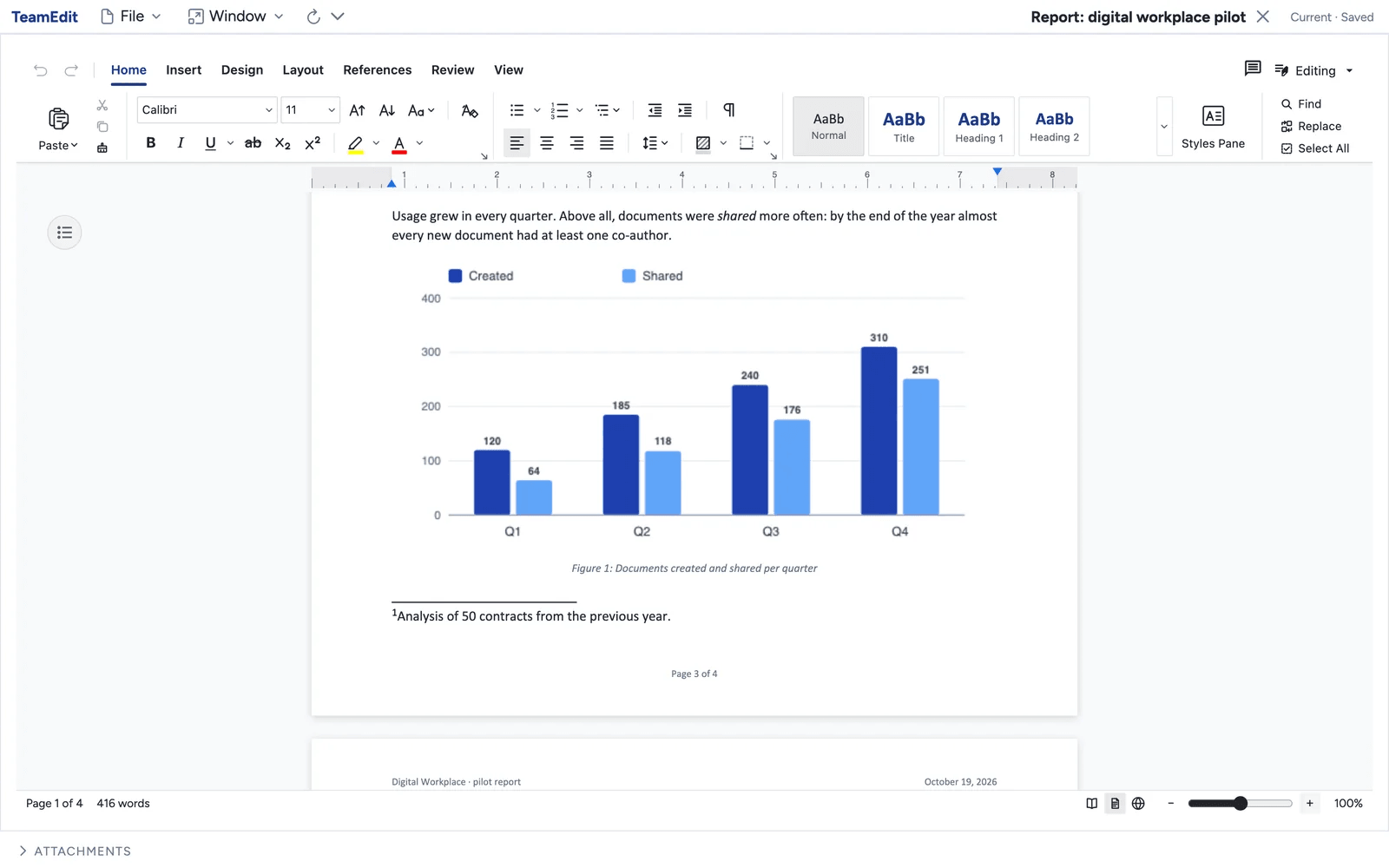Image resolution: width=1389 pixels, height=868 pixels.
Task: Click the zoom slider handle
Action: (1241, 804)
